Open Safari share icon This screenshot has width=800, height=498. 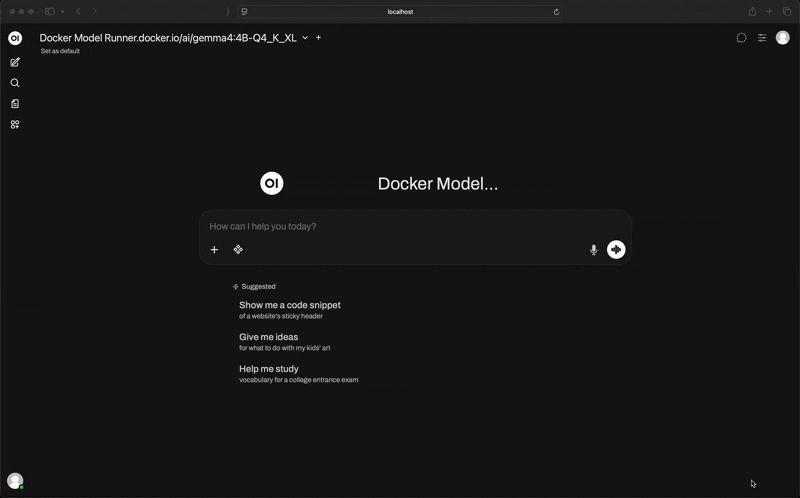pyautogui.click(x=752, y=11)
